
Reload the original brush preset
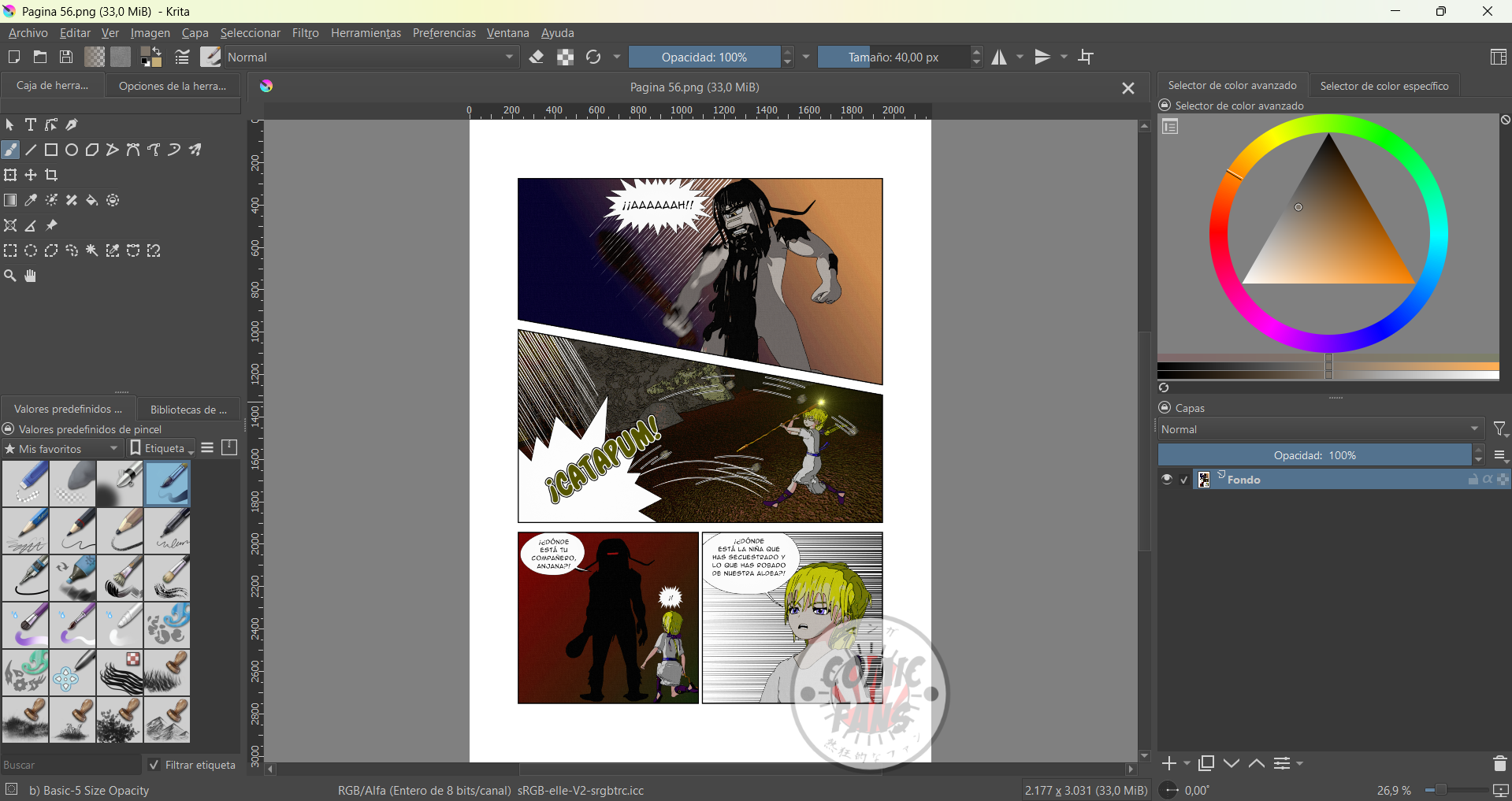point(593,57)
